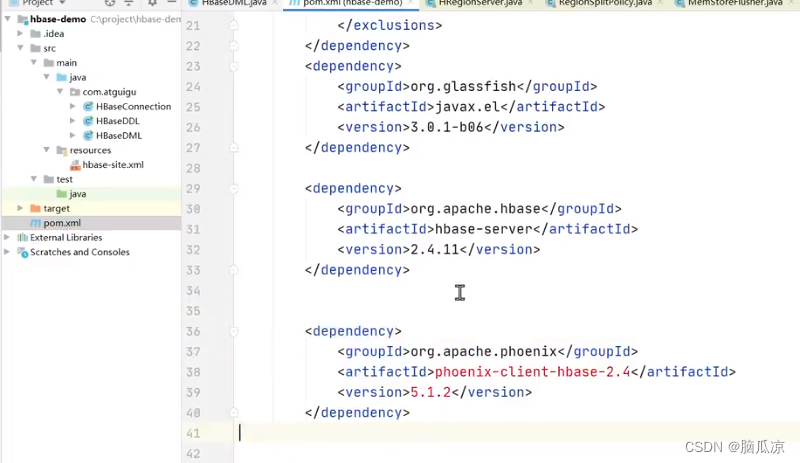
Task: Click the resources folder icon
Action: 62,150
